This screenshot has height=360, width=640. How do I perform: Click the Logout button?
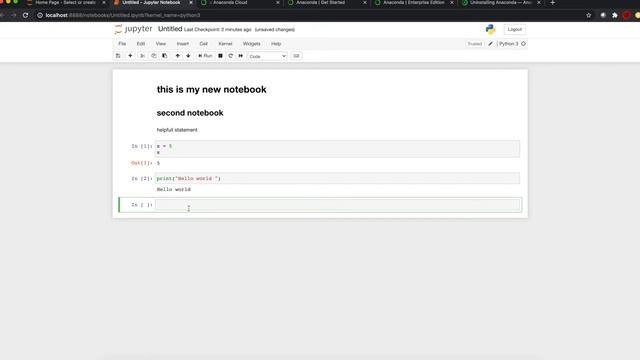(515, 29)
